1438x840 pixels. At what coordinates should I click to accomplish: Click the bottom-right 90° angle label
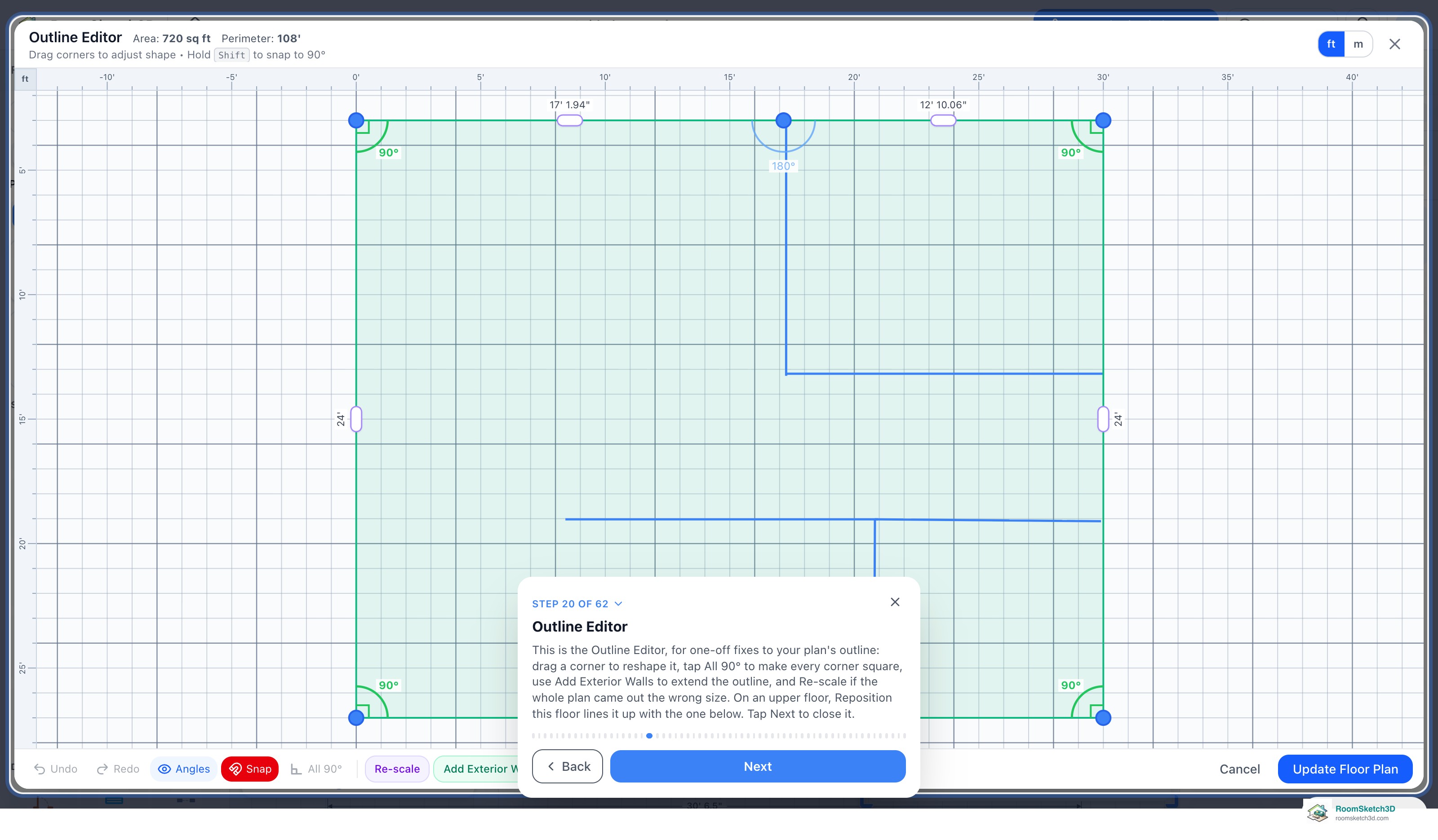click(1070, 685)
